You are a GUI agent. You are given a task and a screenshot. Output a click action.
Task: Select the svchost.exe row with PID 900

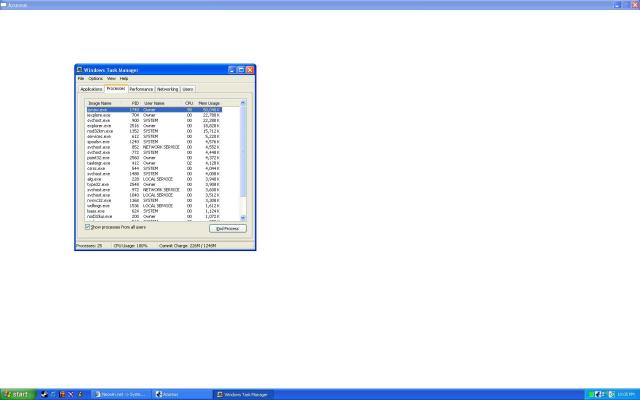(x=154, y=120)
